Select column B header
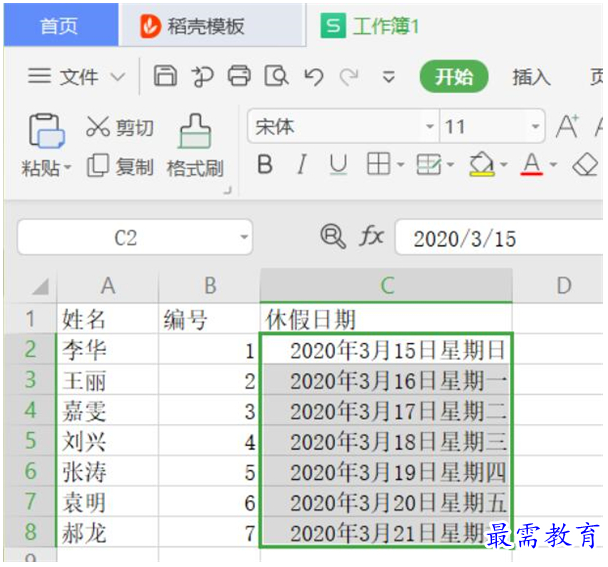 pos(209,286)
